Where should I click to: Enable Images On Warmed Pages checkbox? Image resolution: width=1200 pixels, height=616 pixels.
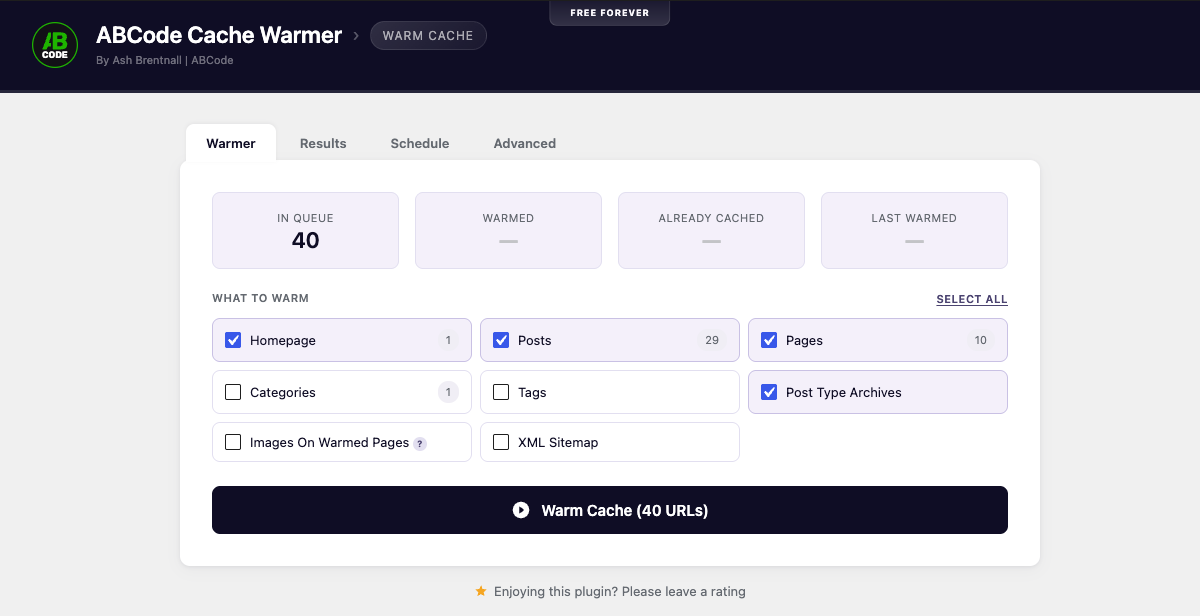[x=233, y=442]
